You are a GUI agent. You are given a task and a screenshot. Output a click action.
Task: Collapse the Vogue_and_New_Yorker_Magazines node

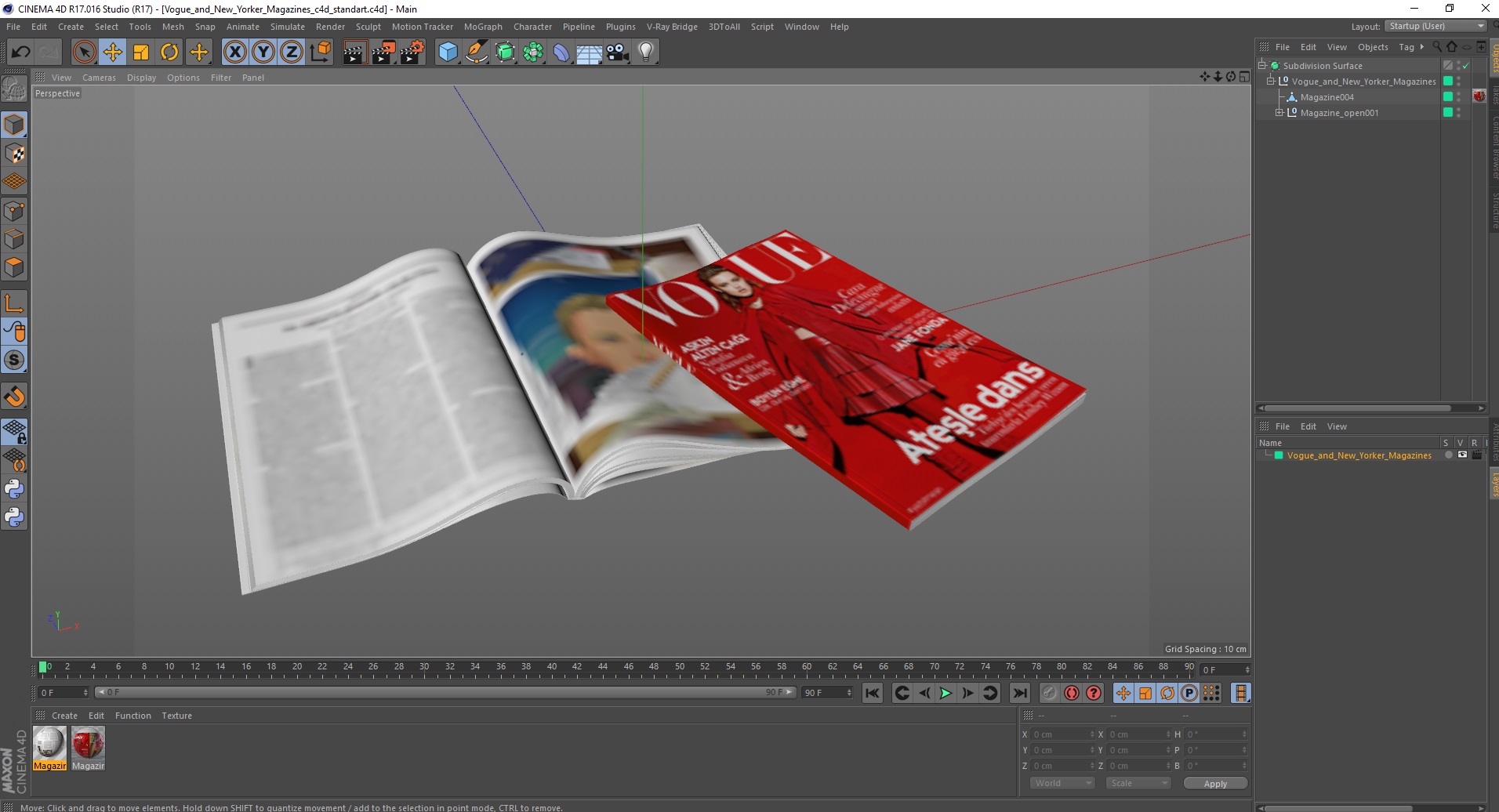1271,82
